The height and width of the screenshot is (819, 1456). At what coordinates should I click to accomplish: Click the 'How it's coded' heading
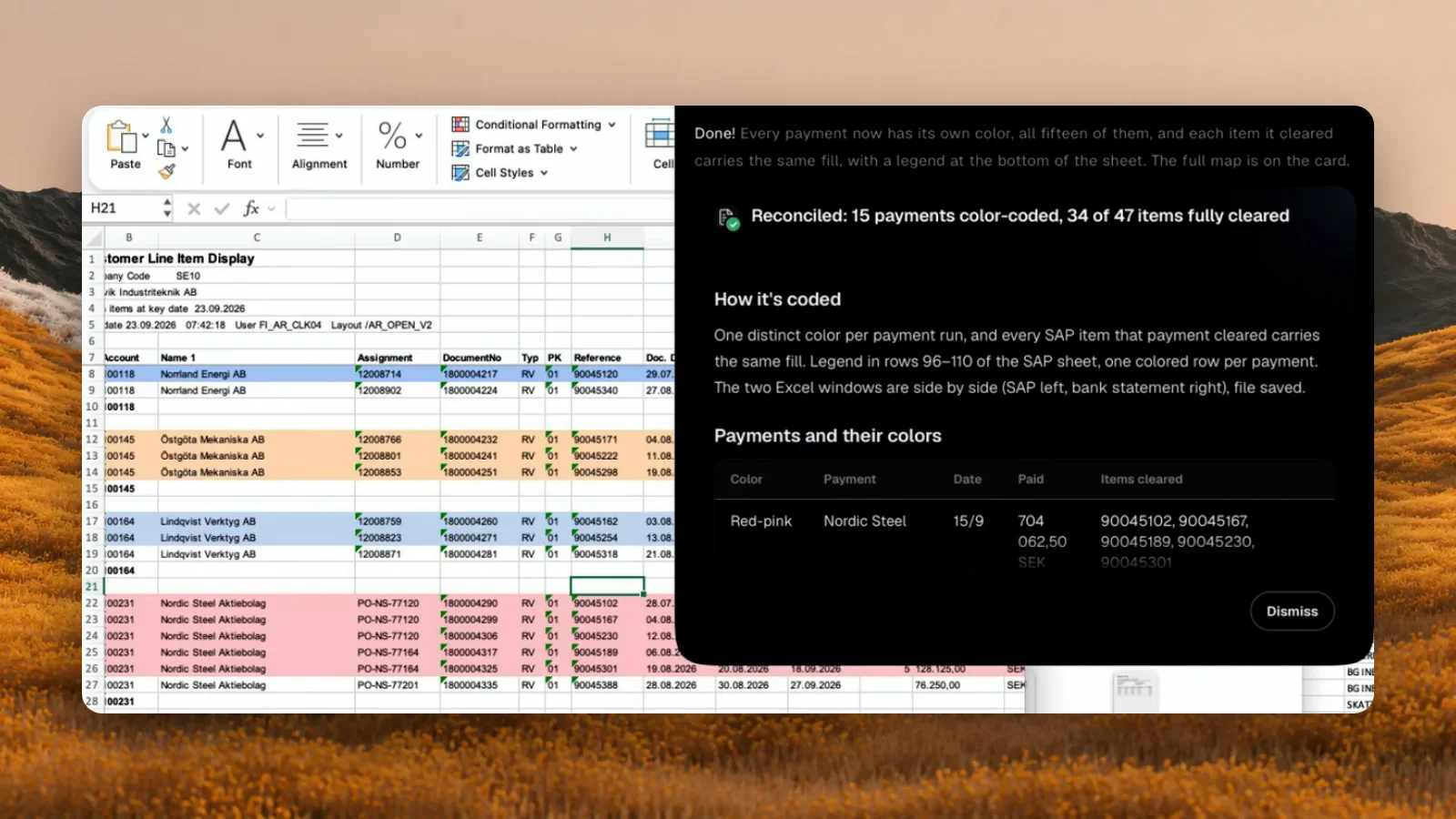pyautogui.click(x=777, y=299)
